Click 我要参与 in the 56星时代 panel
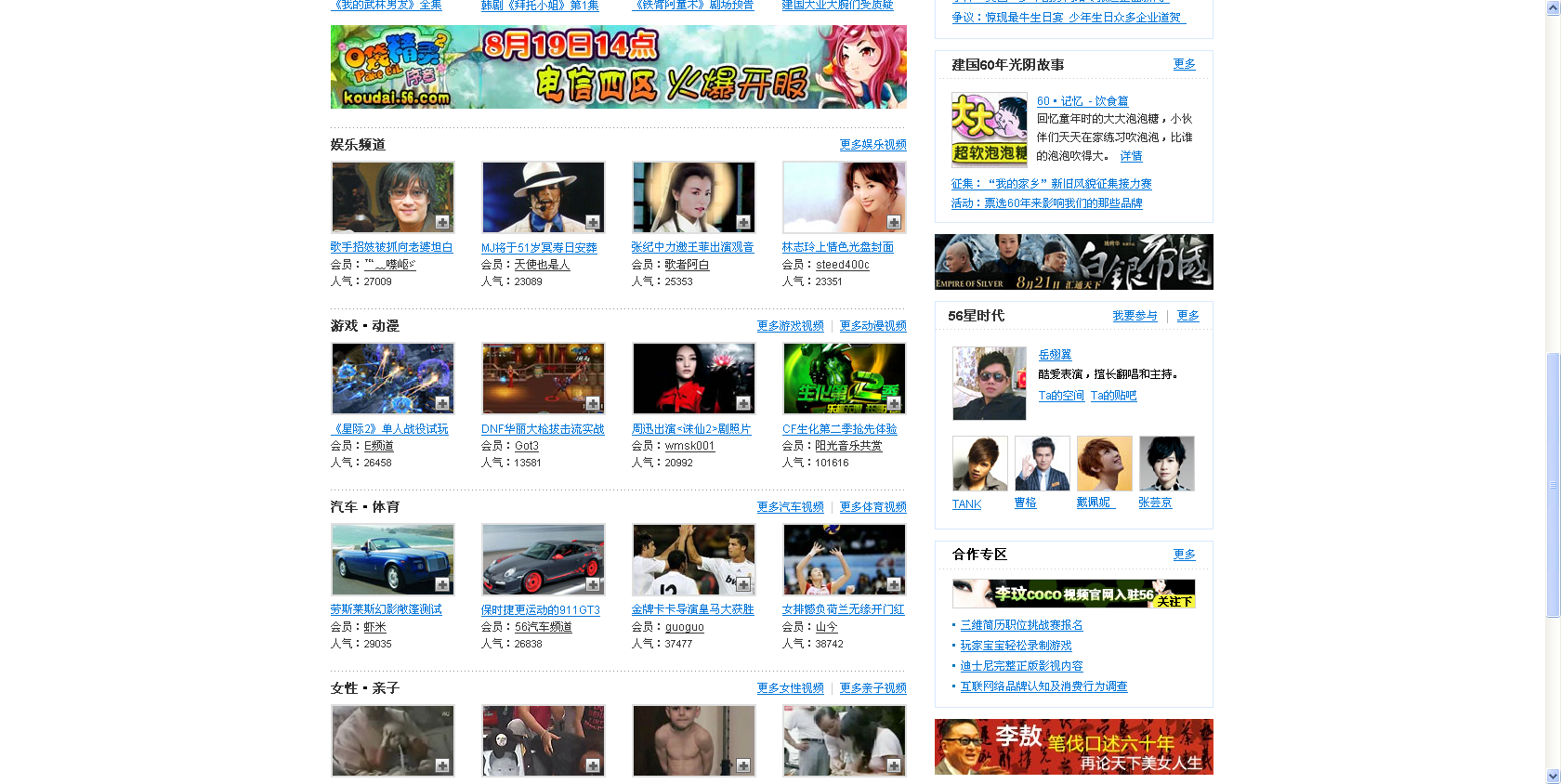The width and height of the screenshot is (1561, 784). point(1135,316)
